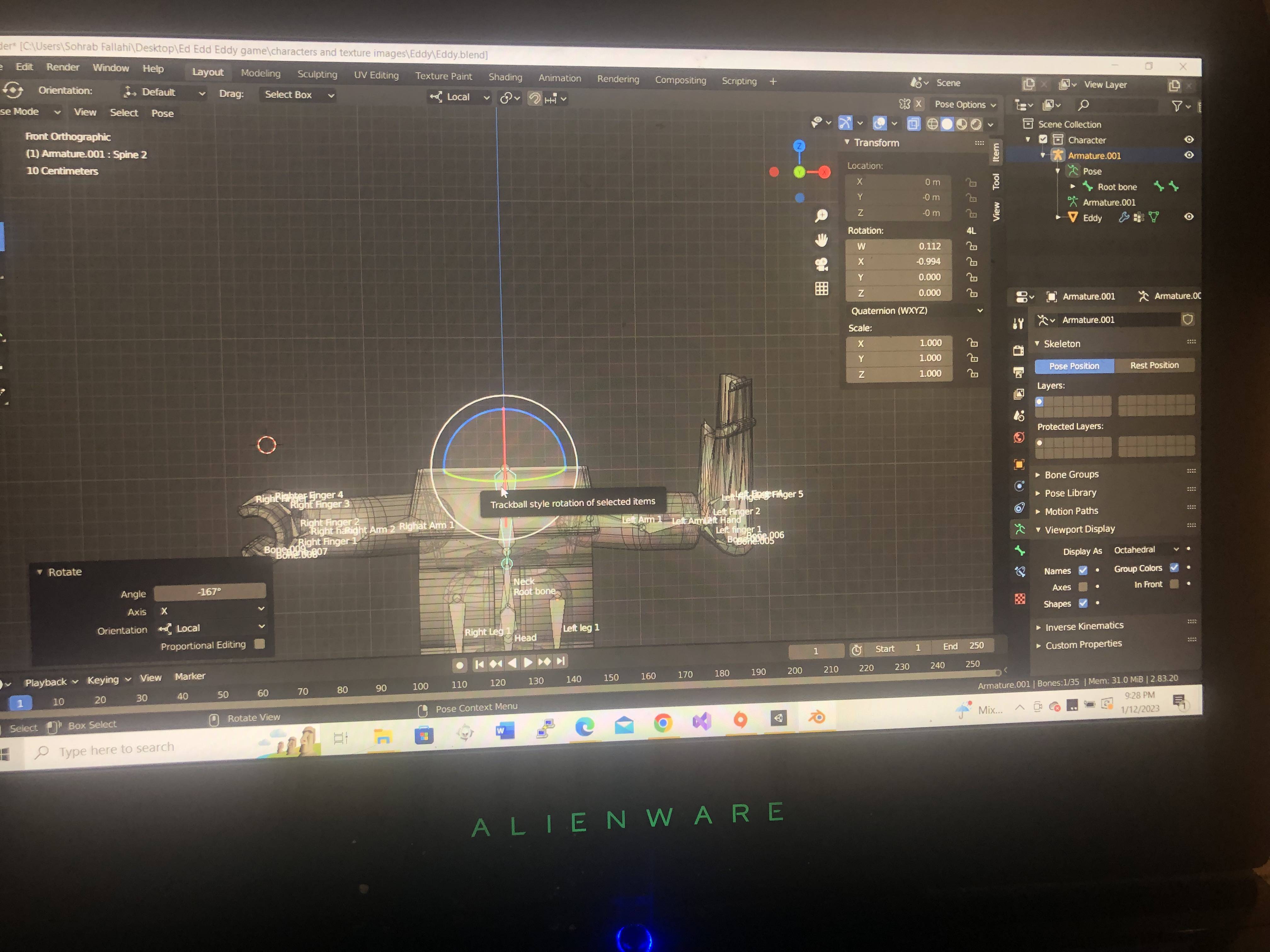1270x952 pixels.
Task: Expand the Root bone tree item
Action: point(1073,186)
